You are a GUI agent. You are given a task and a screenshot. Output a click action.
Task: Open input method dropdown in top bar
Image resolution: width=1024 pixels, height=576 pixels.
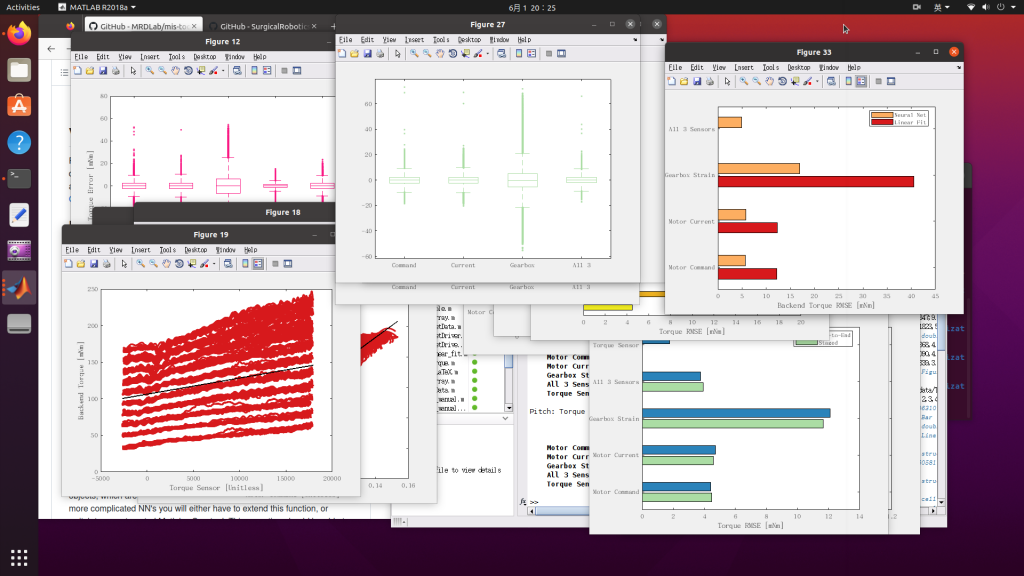(x=942, y=7)
